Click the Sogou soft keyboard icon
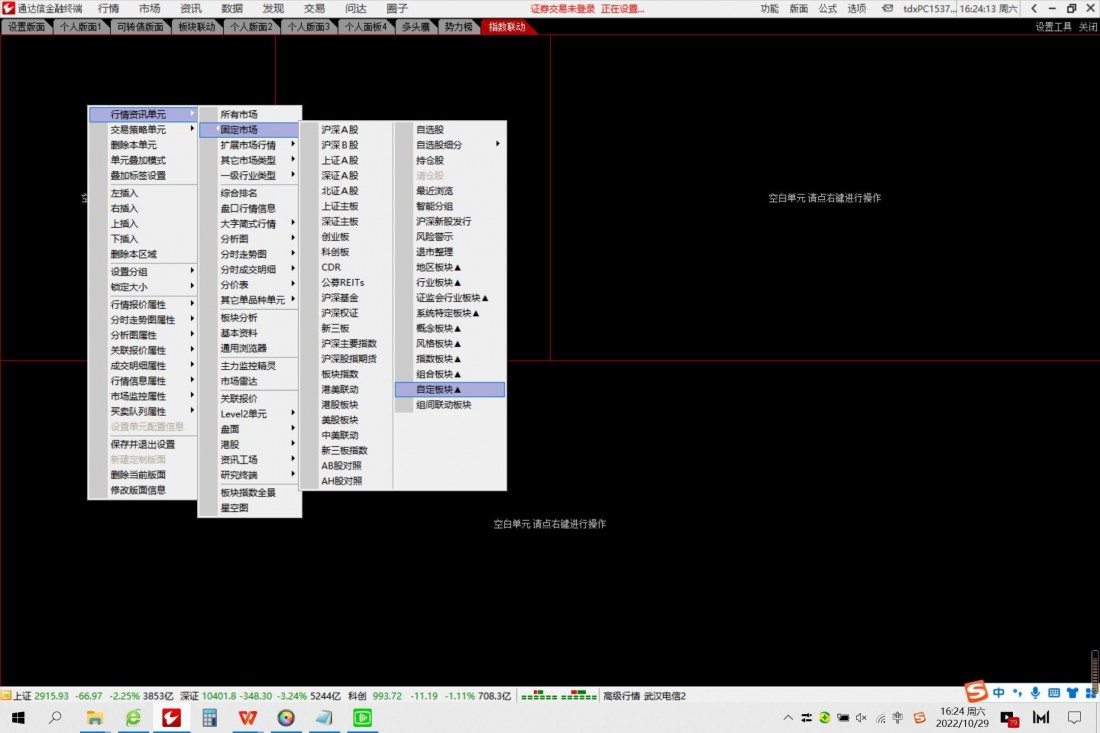The height and width of the screenshot is (733, 1100). point(1054,693)
